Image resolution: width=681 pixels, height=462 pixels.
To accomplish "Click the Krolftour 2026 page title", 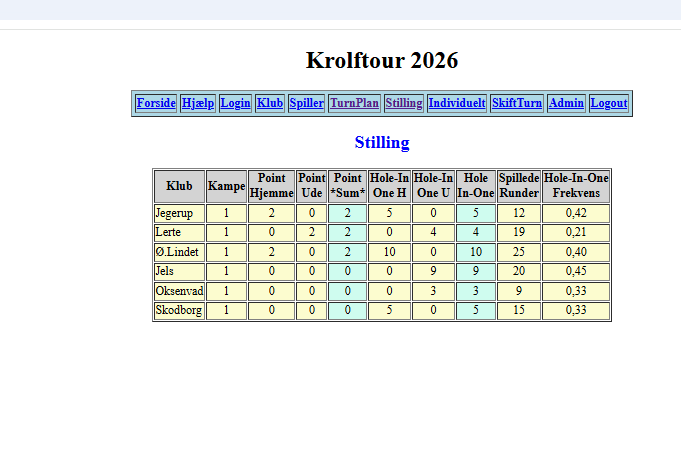I will (382, 60).
